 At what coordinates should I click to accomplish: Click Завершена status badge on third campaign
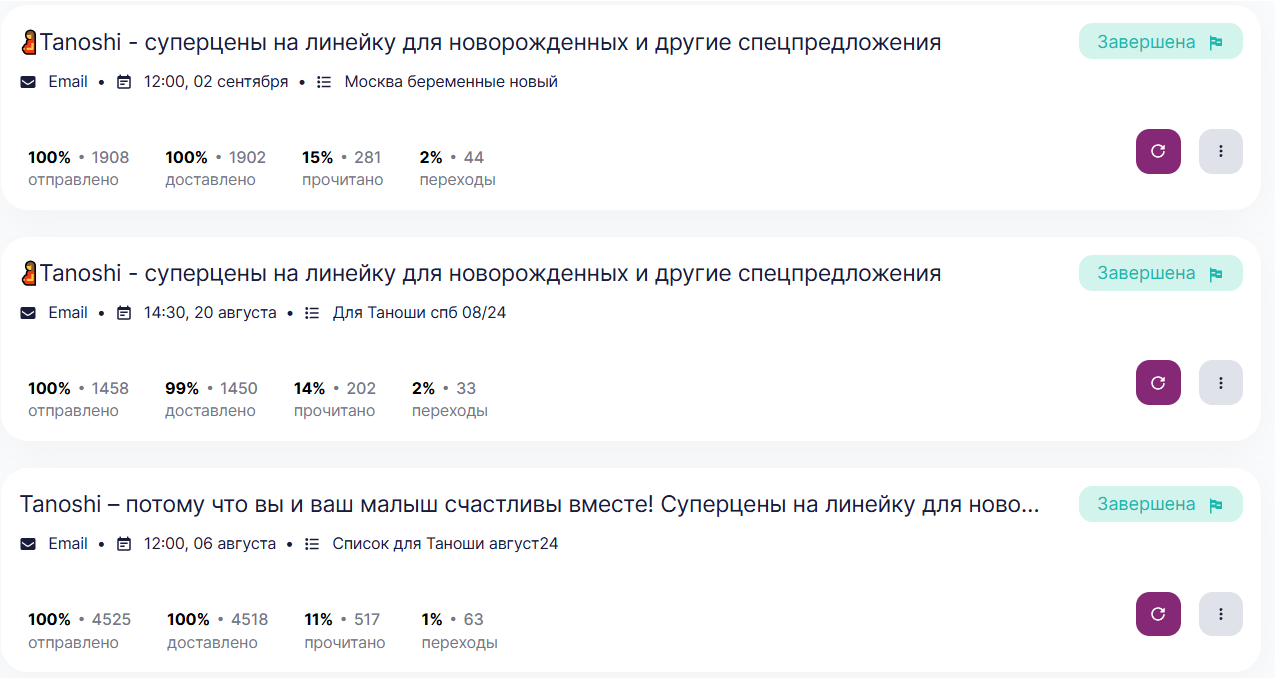pos(1160,504)
